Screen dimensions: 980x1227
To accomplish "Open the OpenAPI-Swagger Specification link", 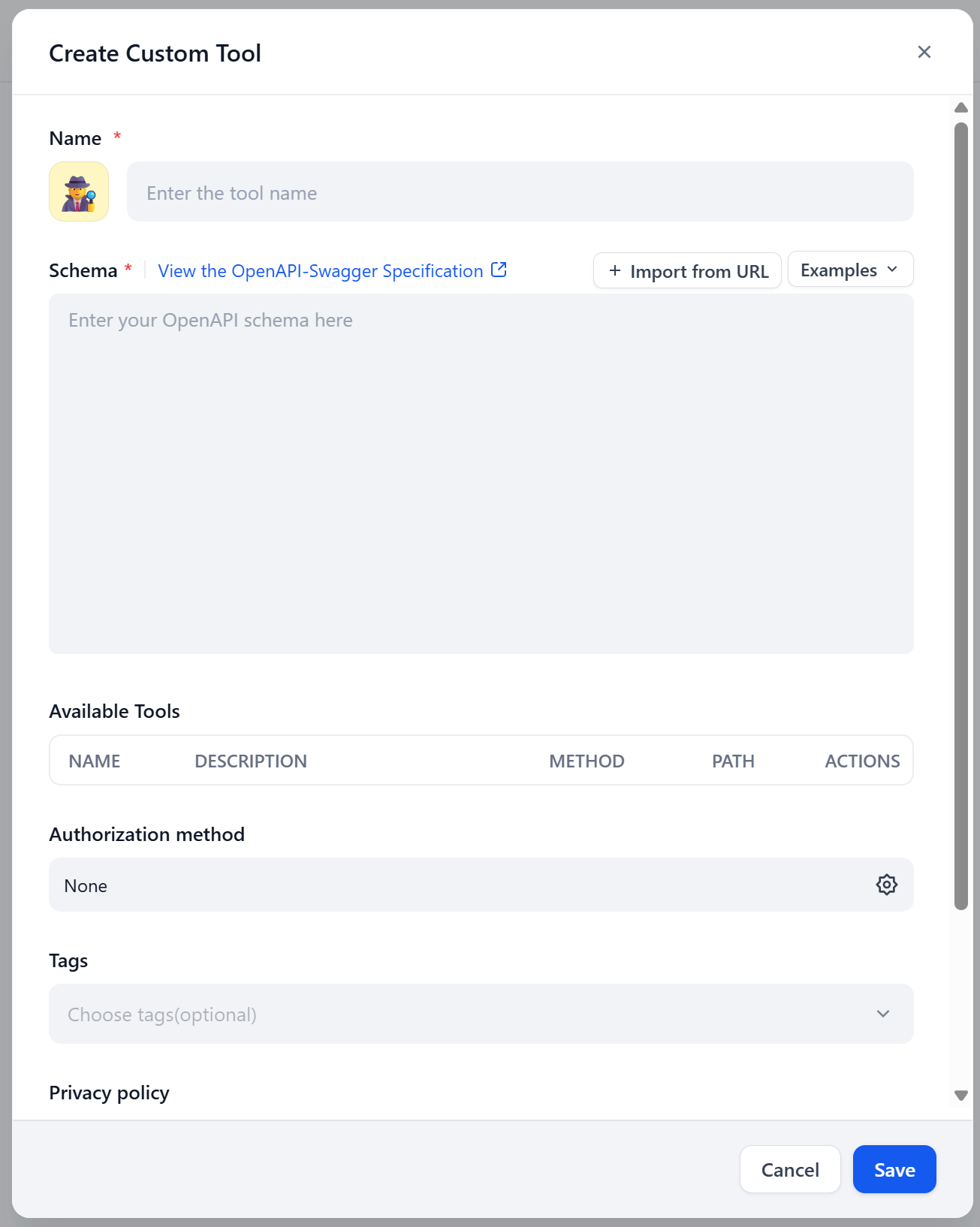I will 320,270.
